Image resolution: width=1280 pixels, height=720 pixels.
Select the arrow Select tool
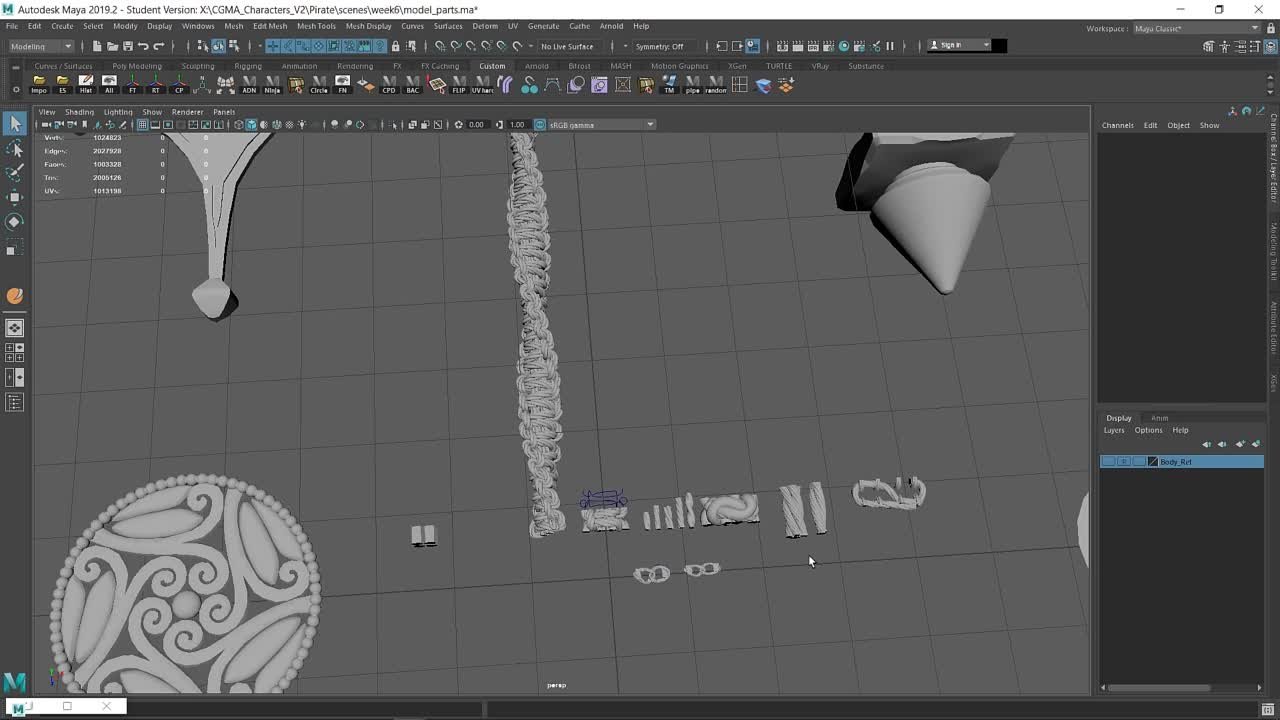[x=15, y=123]
